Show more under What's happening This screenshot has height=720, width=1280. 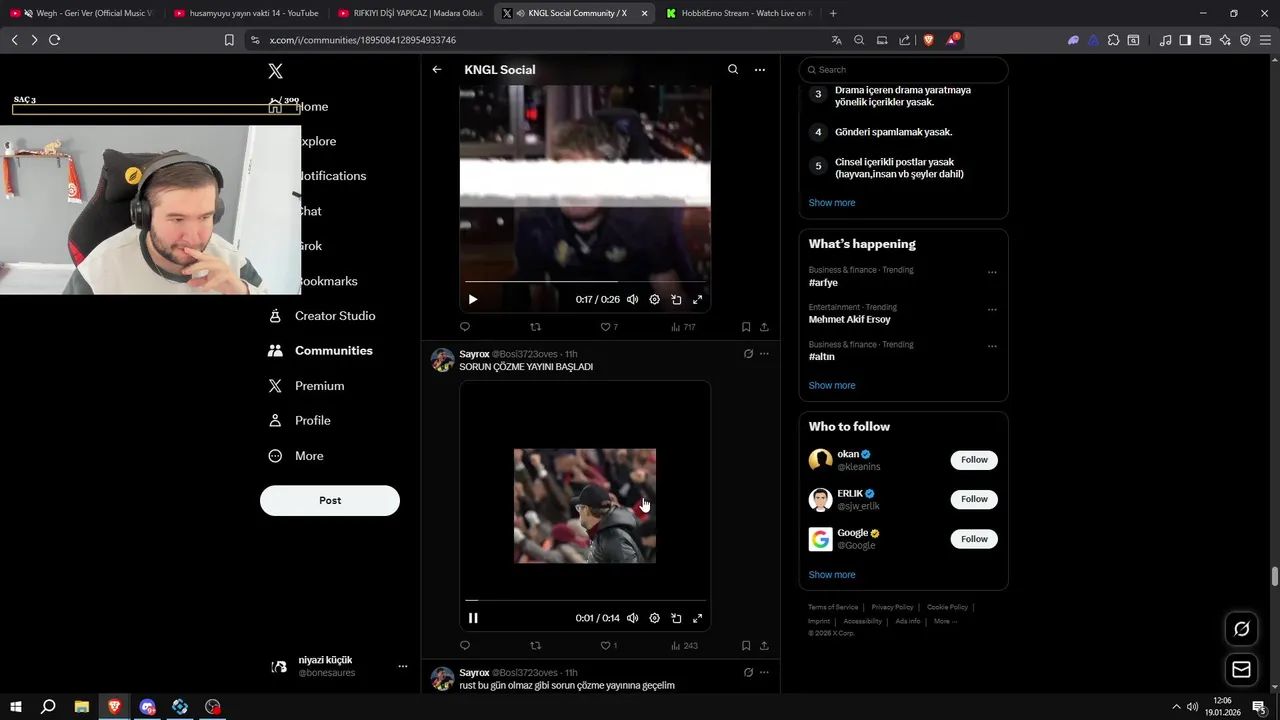[x=832, y=386]
